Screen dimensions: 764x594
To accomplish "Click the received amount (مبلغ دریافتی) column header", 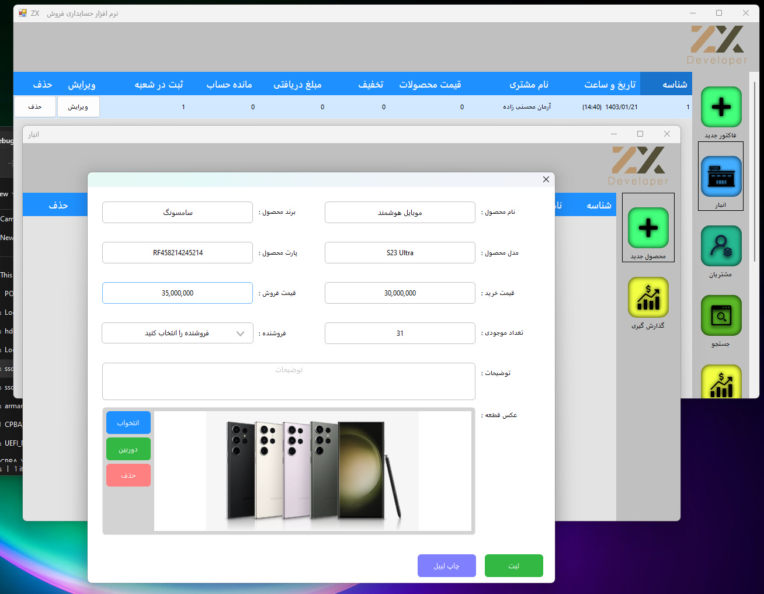I will [297, 85].
